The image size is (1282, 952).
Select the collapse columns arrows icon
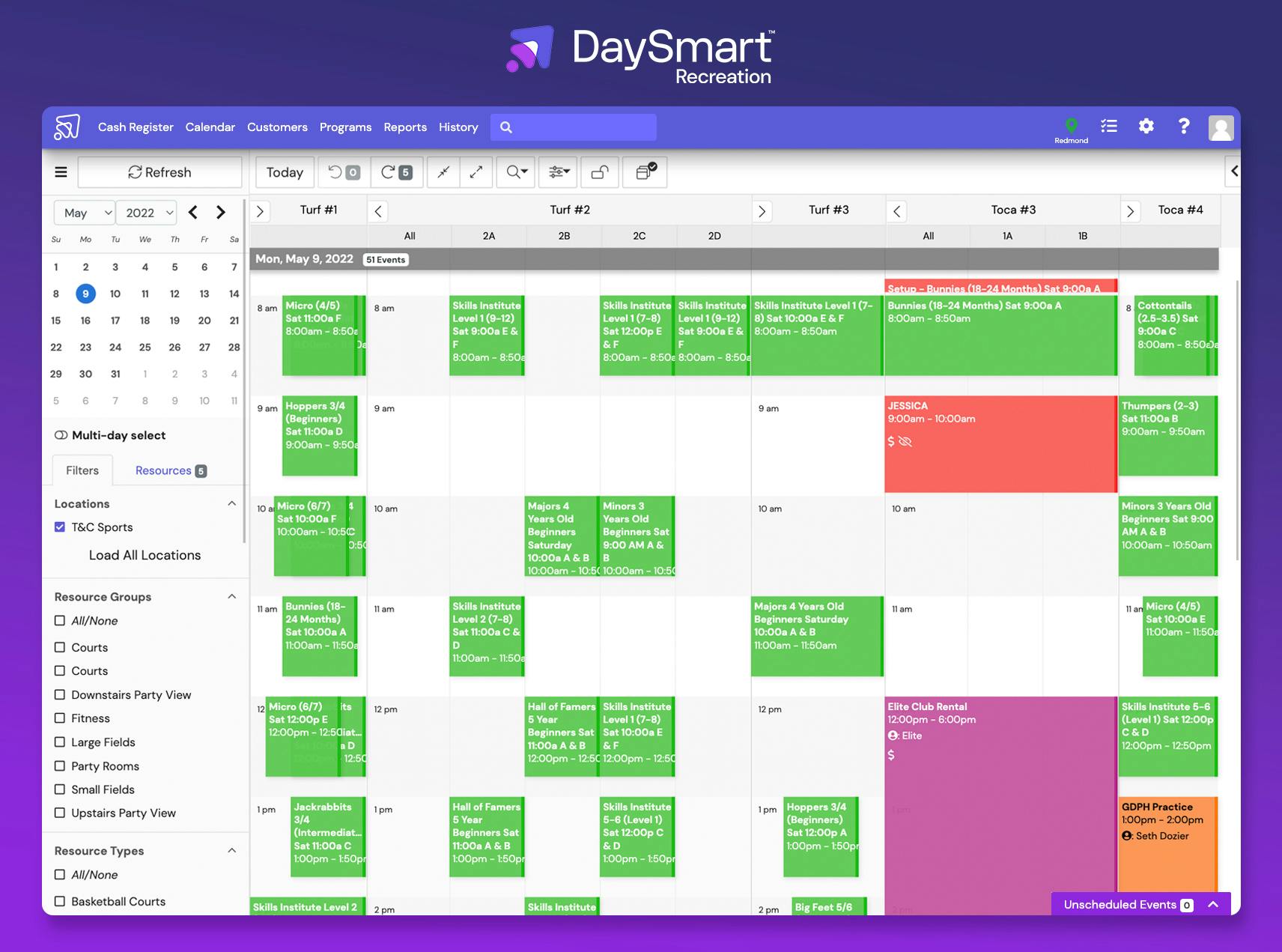click(x=443, y=172)
